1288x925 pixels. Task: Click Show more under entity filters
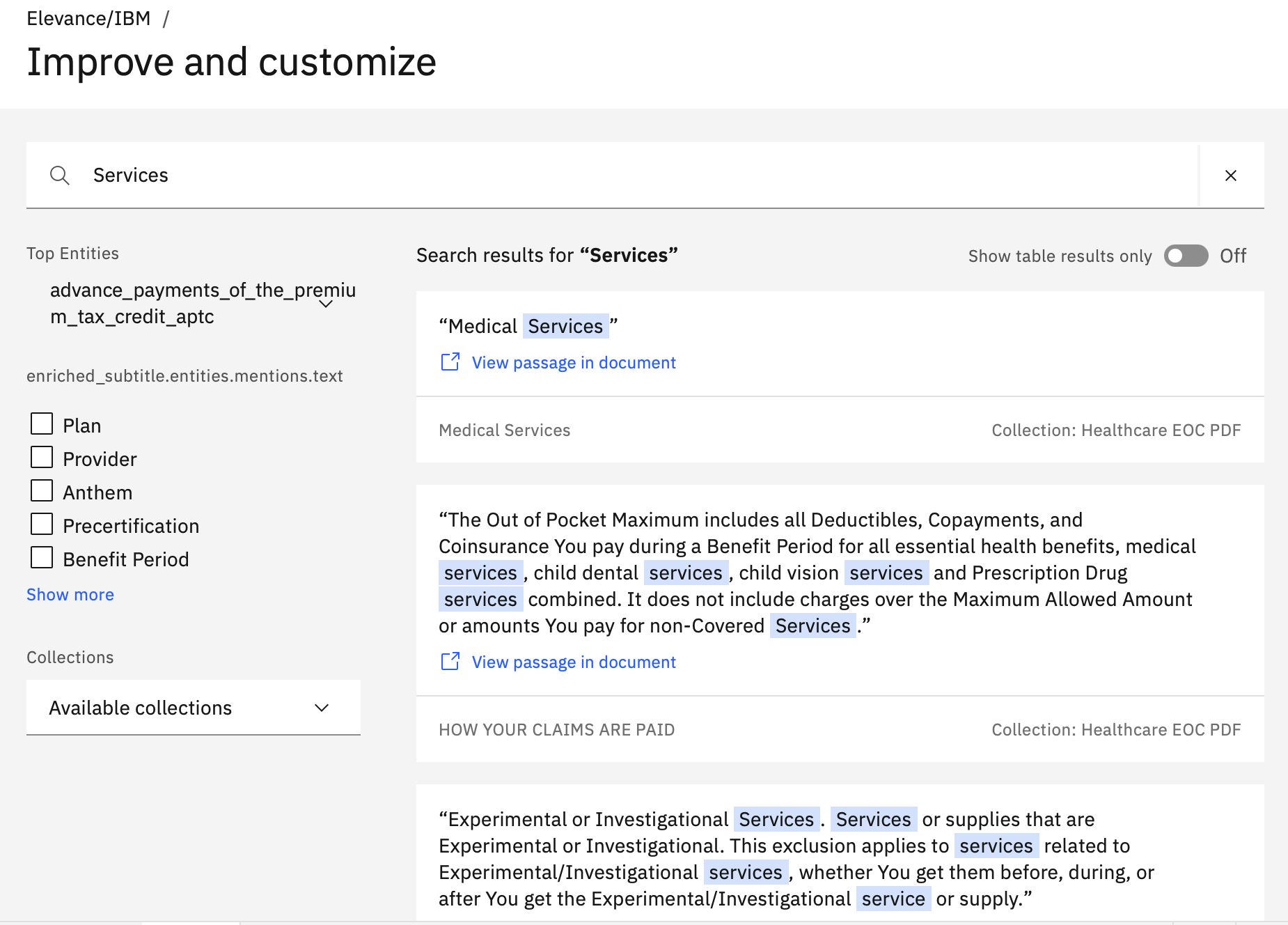pyautogui.click(x=70, y=595)
